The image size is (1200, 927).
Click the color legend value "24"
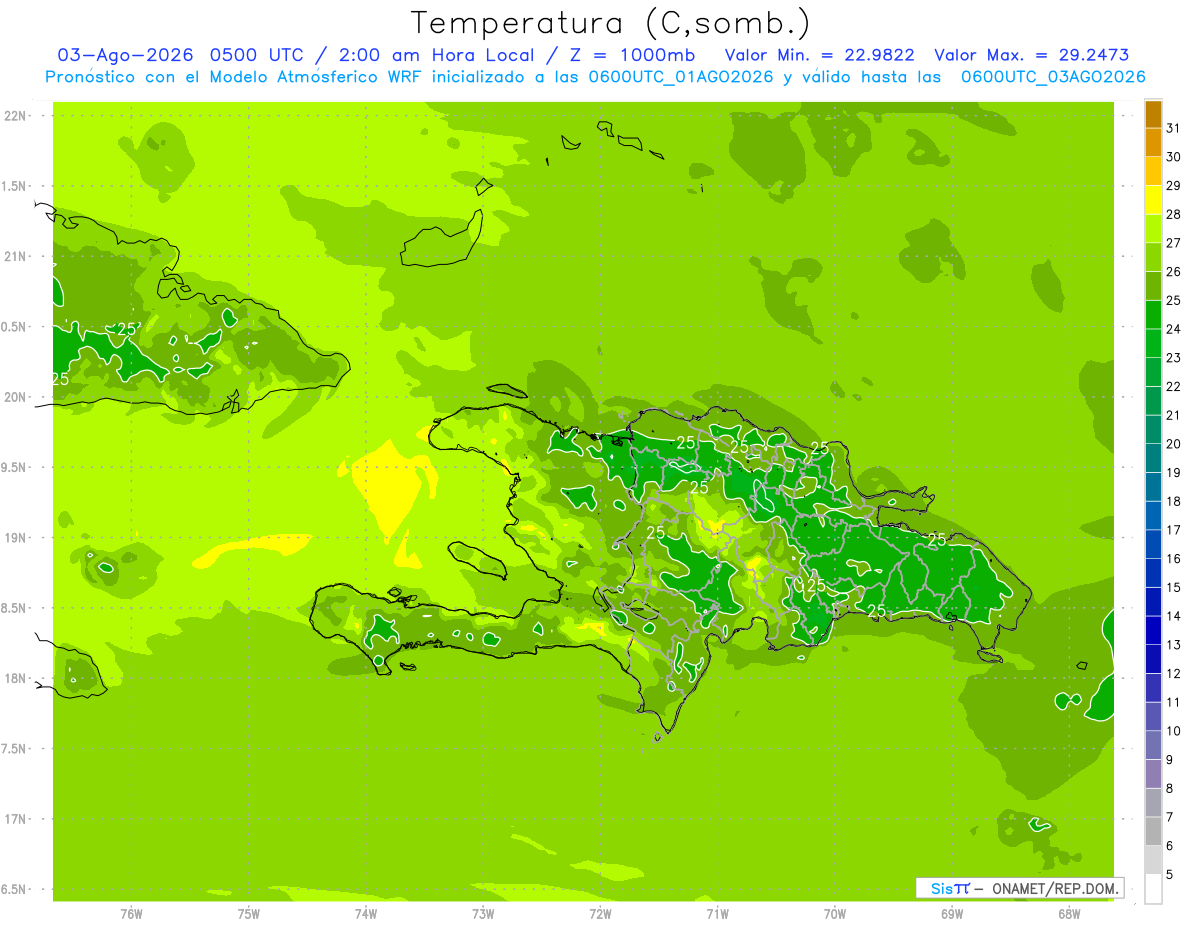click(x=1174, y=329)
